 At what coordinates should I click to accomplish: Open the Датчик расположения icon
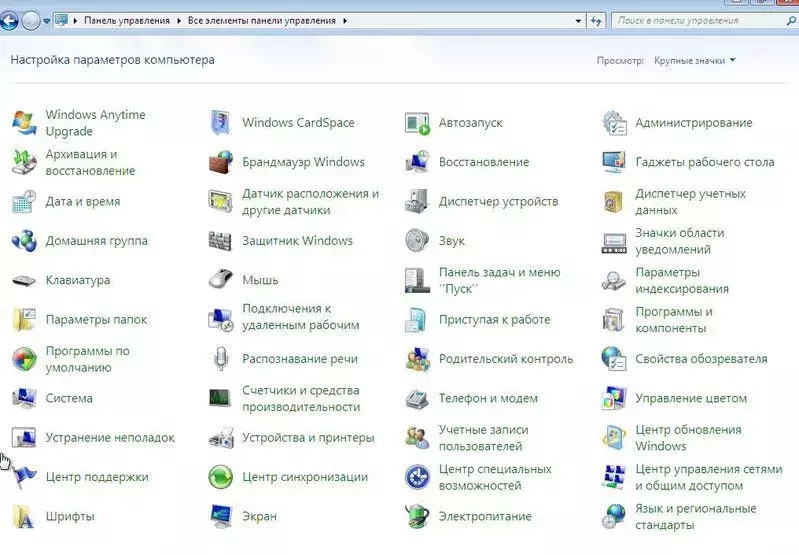click(221, 201)
